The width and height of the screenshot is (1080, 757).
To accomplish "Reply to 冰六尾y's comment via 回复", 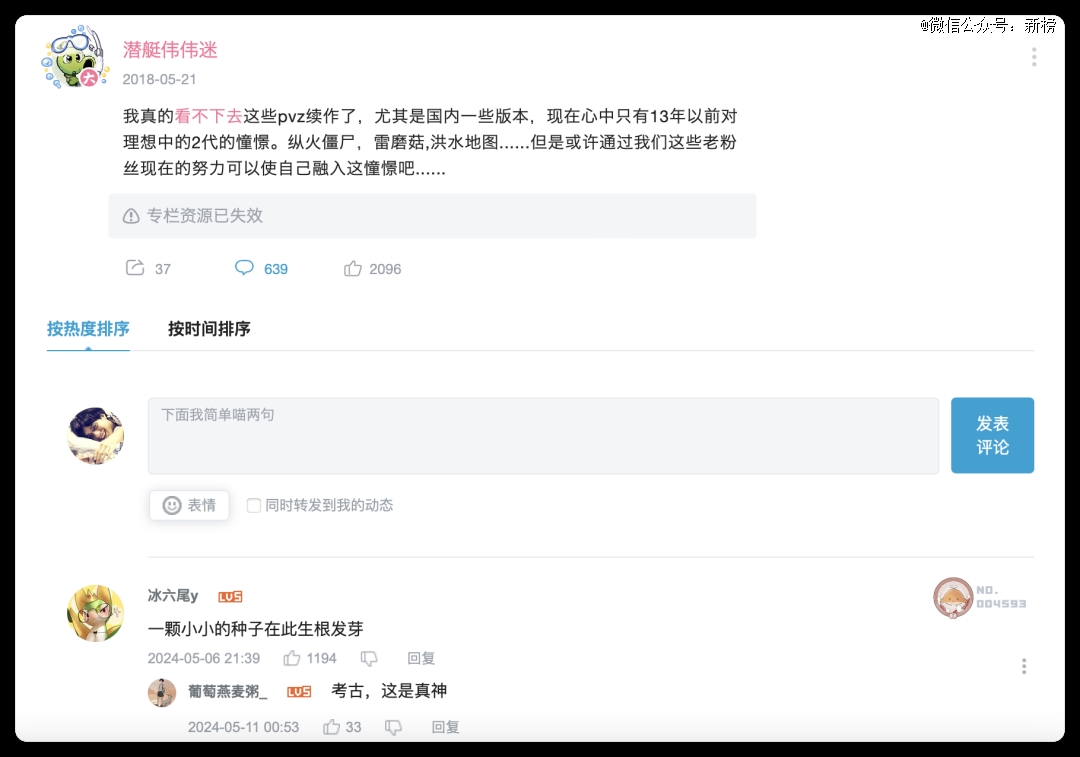I will [421, 659].
